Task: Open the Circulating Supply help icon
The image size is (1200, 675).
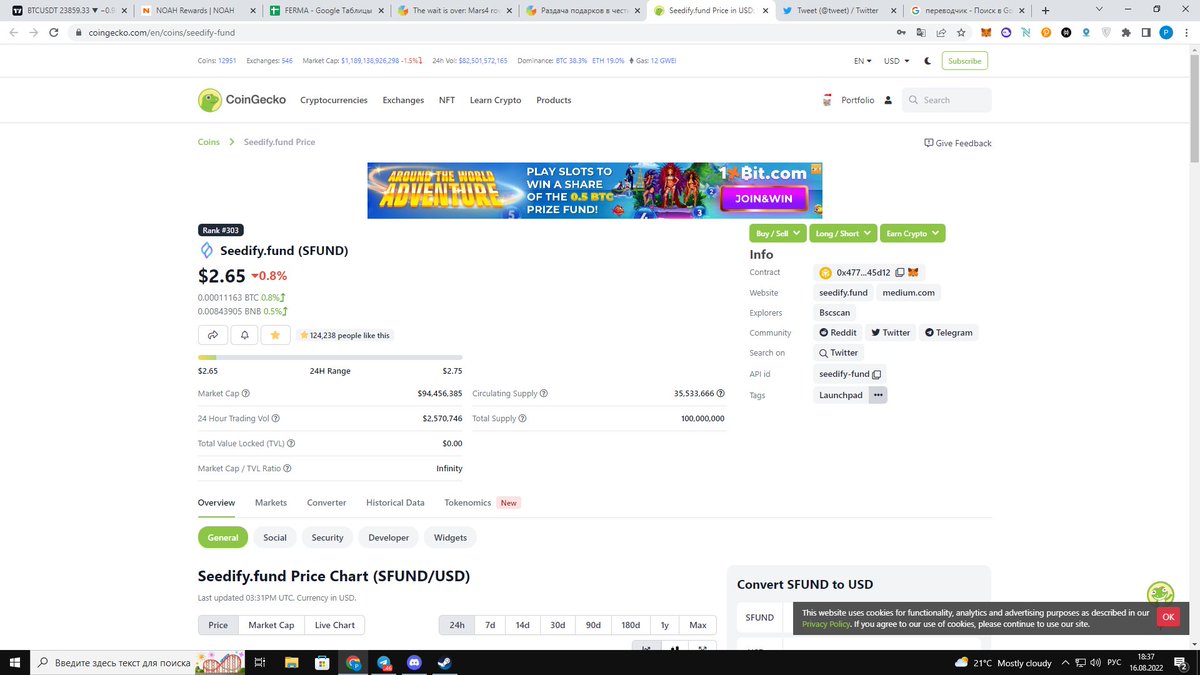Action: pyautogui.click(x=544, y=394)
